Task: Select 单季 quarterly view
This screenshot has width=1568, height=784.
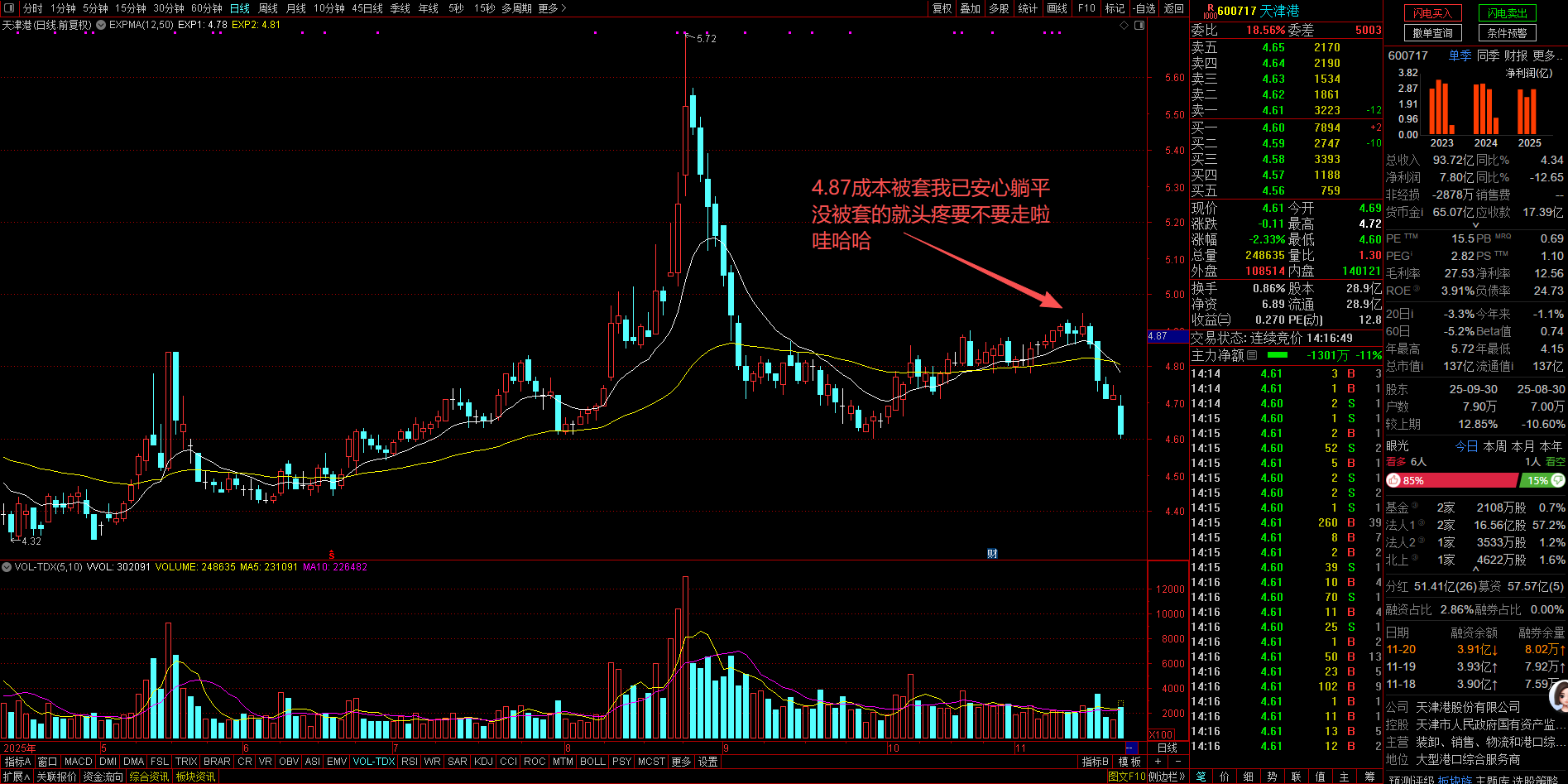Action: coord(1460,55)
